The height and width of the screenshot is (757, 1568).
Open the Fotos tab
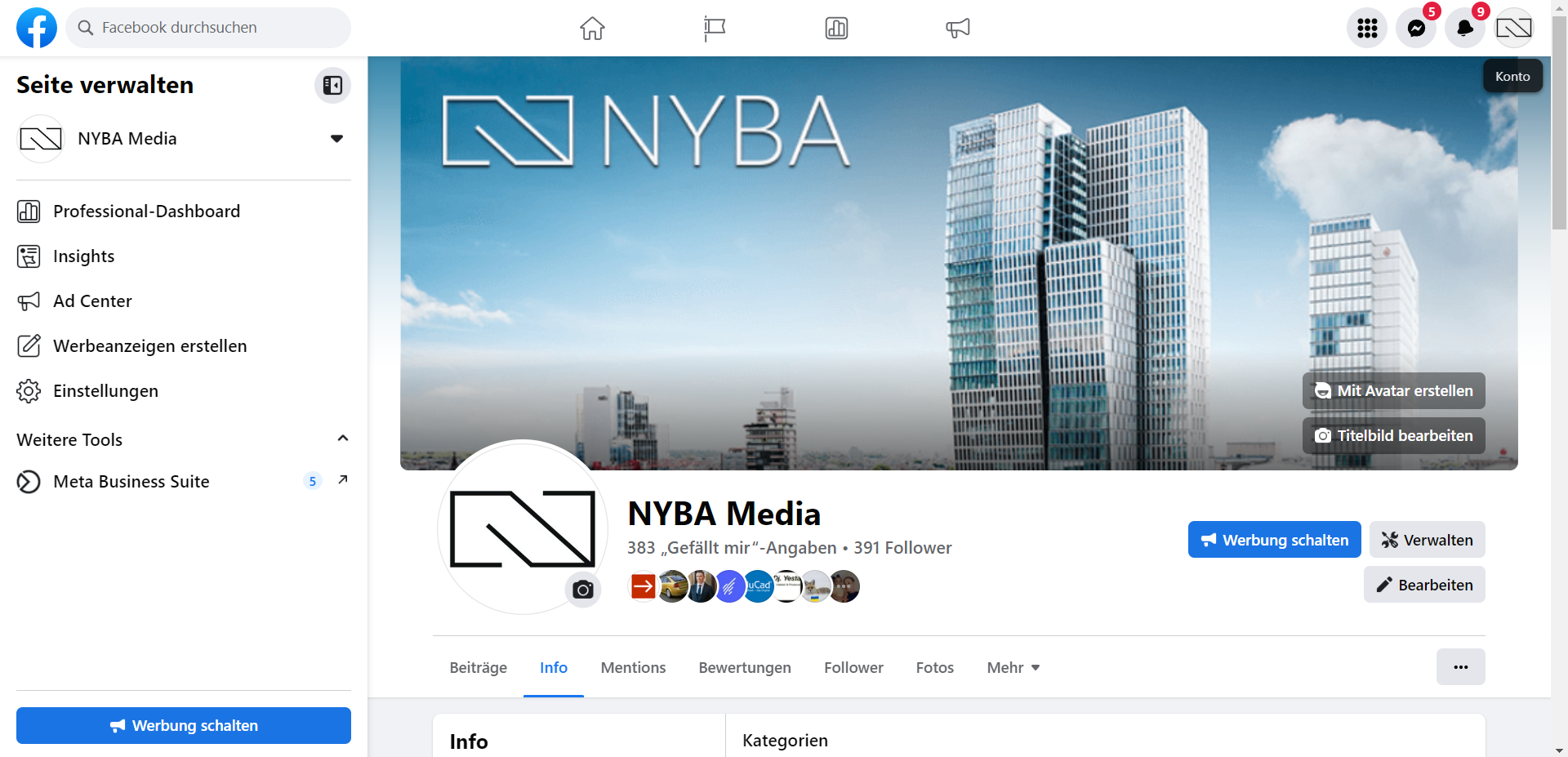935,668
